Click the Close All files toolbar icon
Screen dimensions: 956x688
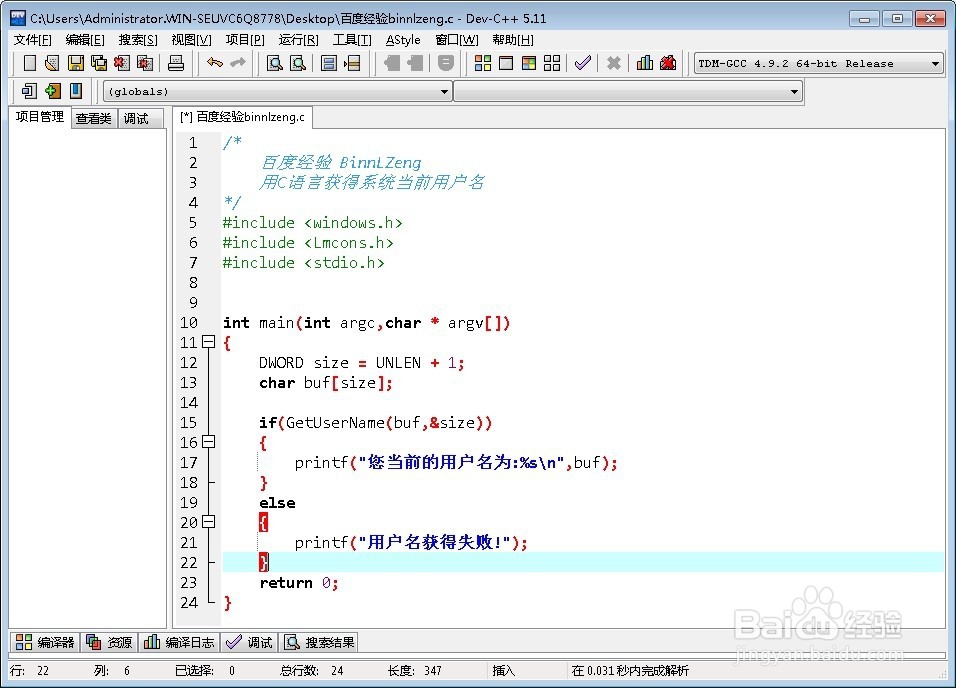145,63
